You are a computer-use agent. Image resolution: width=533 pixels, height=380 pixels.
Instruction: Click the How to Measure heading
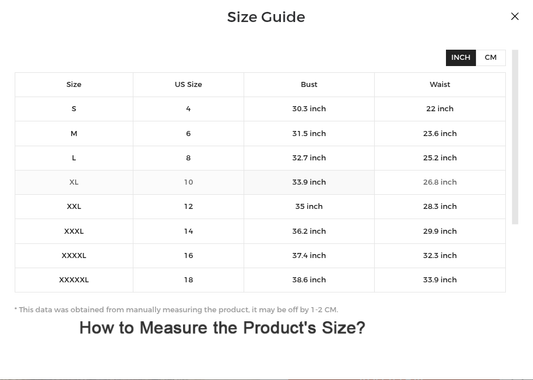pos(222,328)
